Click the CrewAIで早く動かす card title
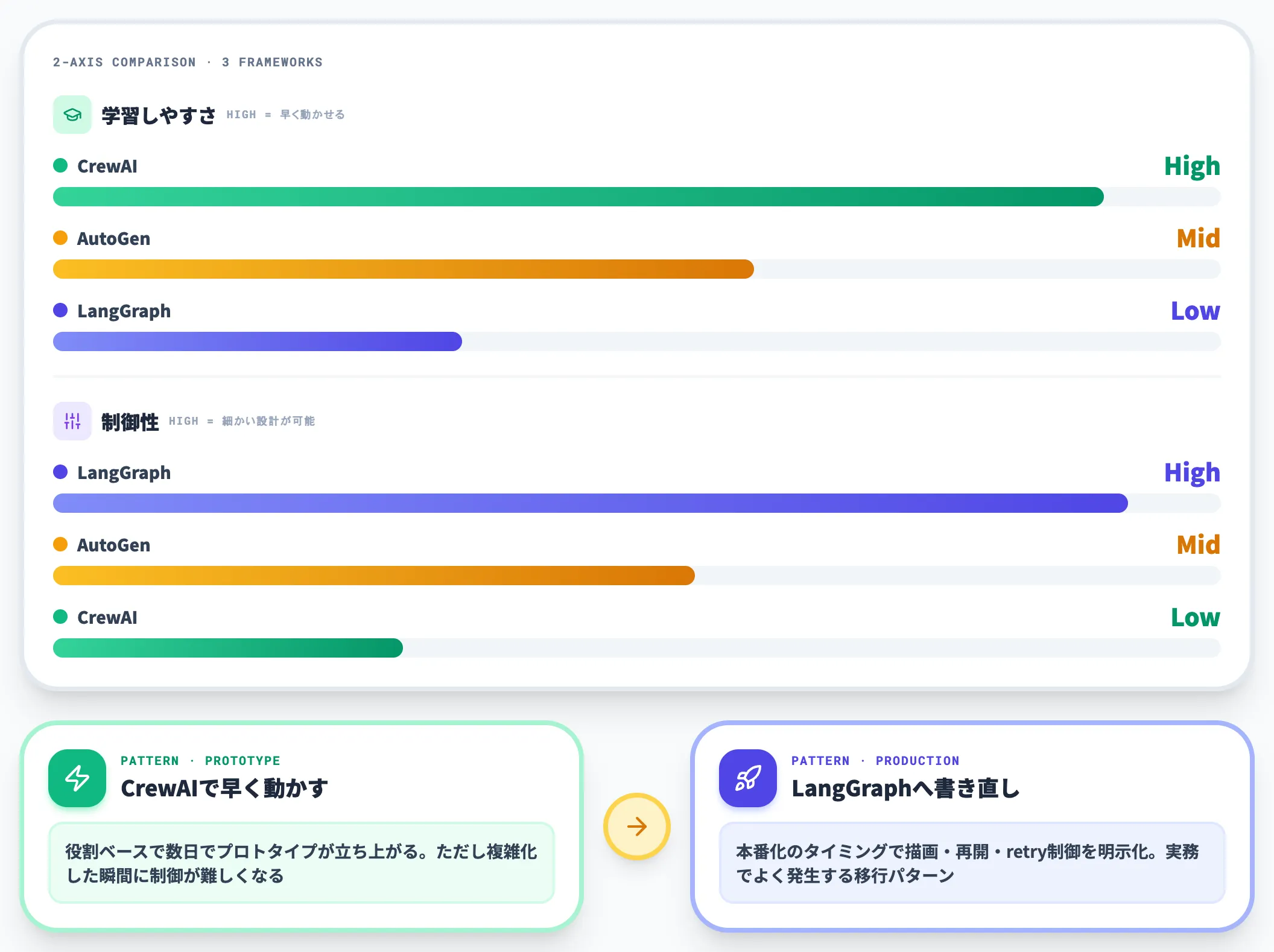The image size is (1274, 952). coord(224,789)
